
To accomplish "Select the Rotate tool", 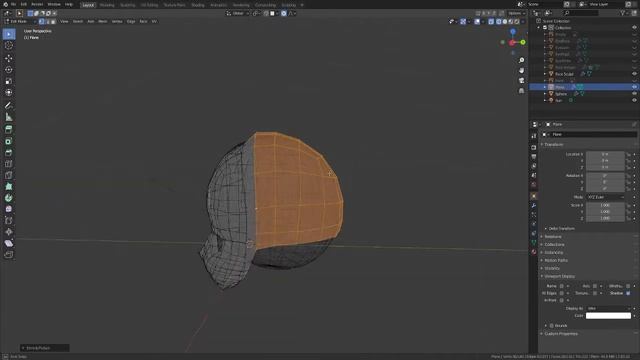I will (9, 70).
